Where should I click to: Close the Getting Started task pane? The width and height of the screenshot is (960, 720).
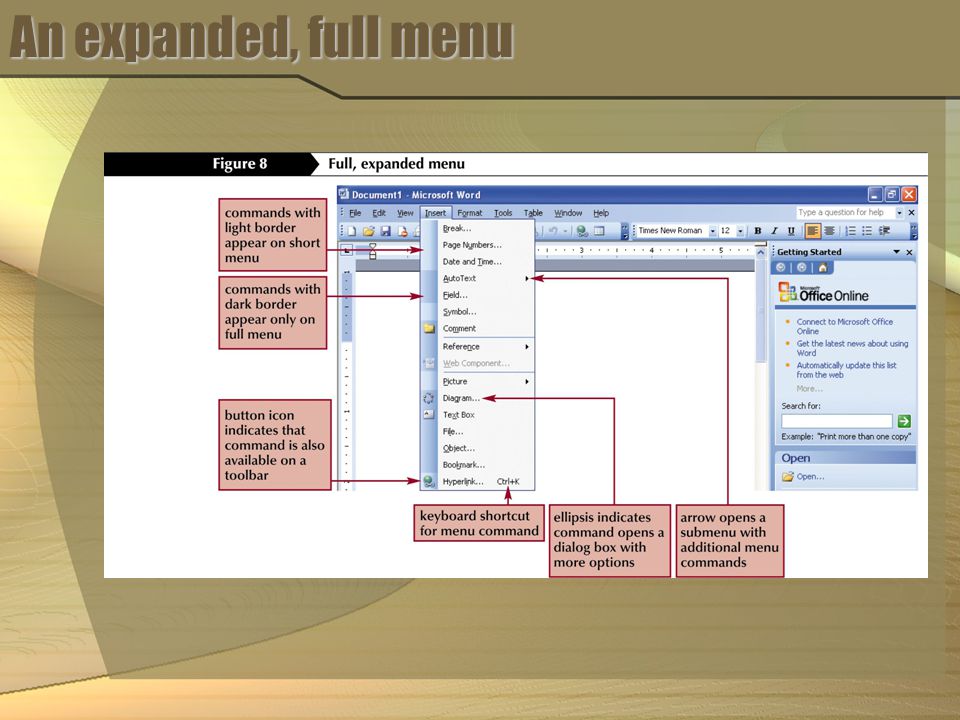coord(909,252)
